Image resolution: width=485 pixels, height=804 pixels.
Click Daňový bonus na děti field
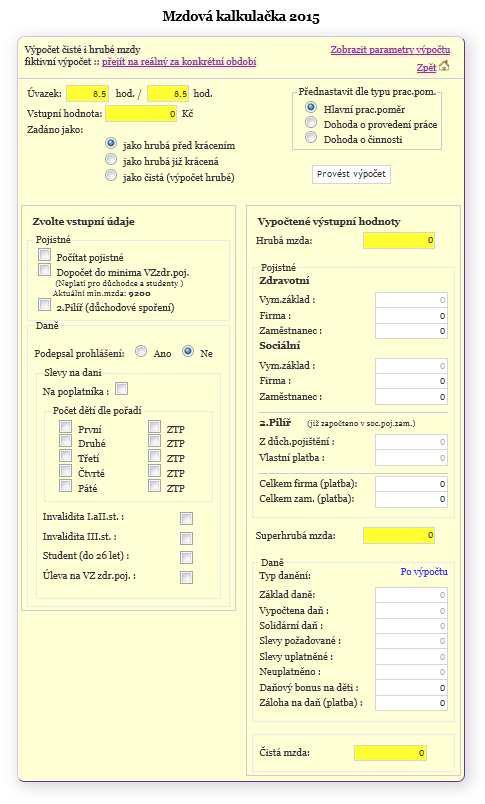[411, 688]
